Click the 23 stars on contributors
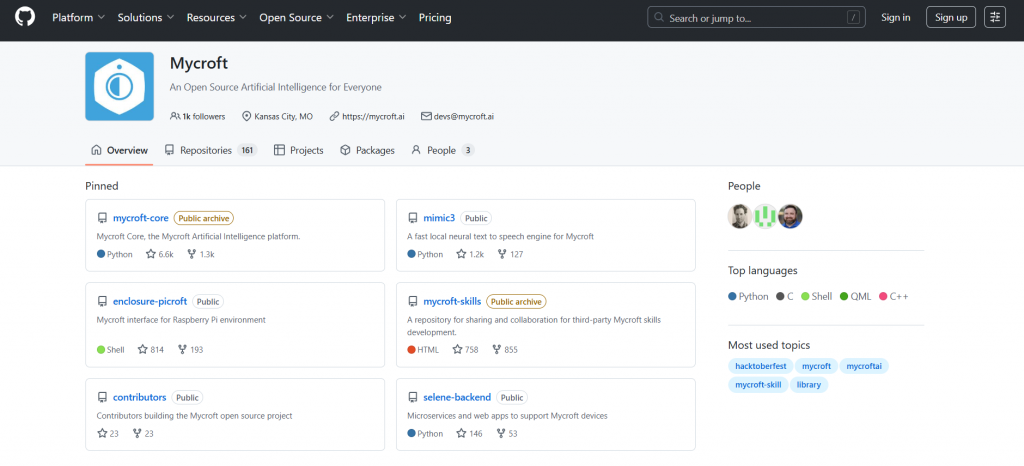Viewport: 1024px width, 466px height. pos(108,433)
